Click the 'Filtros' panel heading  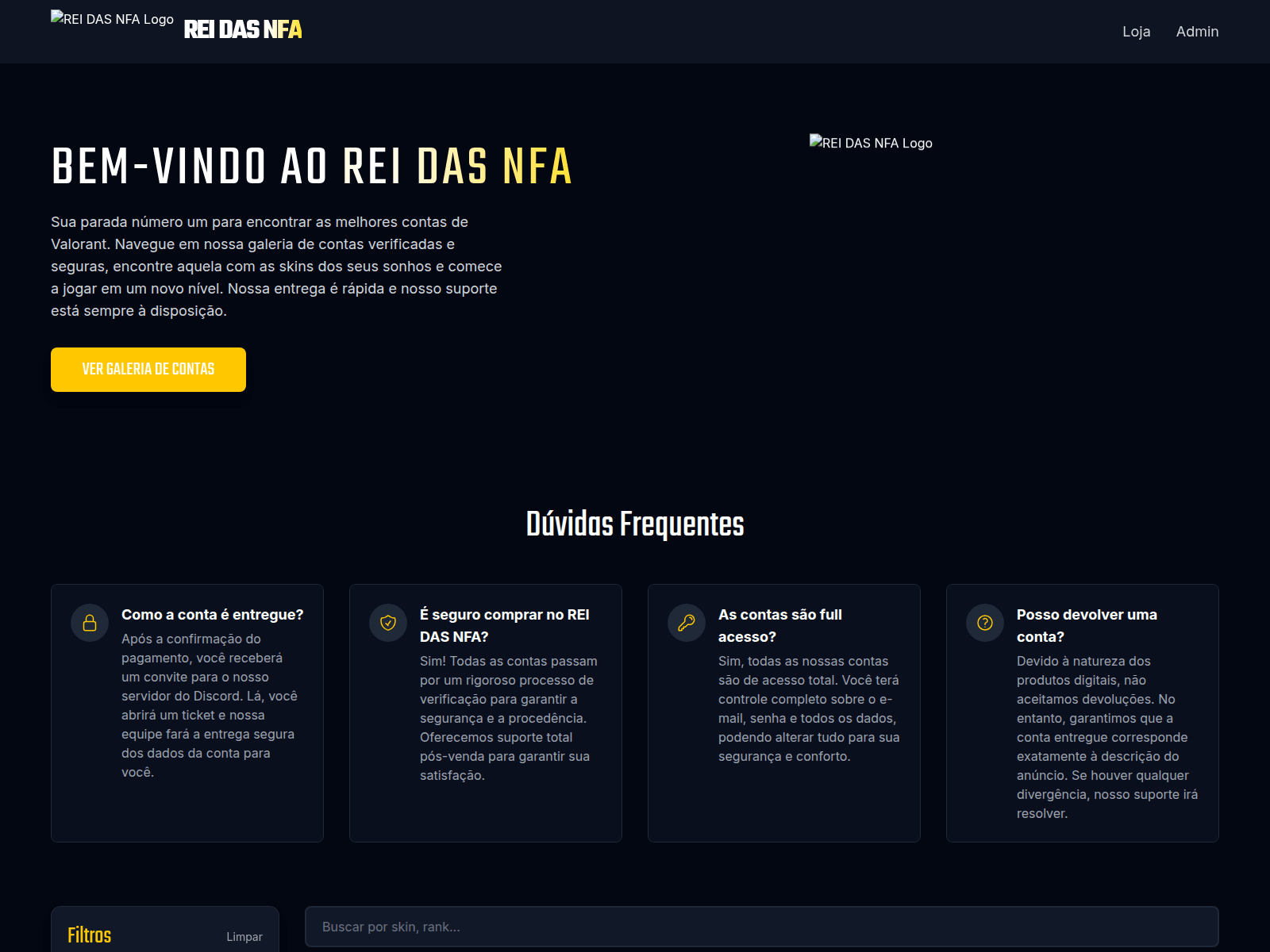coord(89,935)
